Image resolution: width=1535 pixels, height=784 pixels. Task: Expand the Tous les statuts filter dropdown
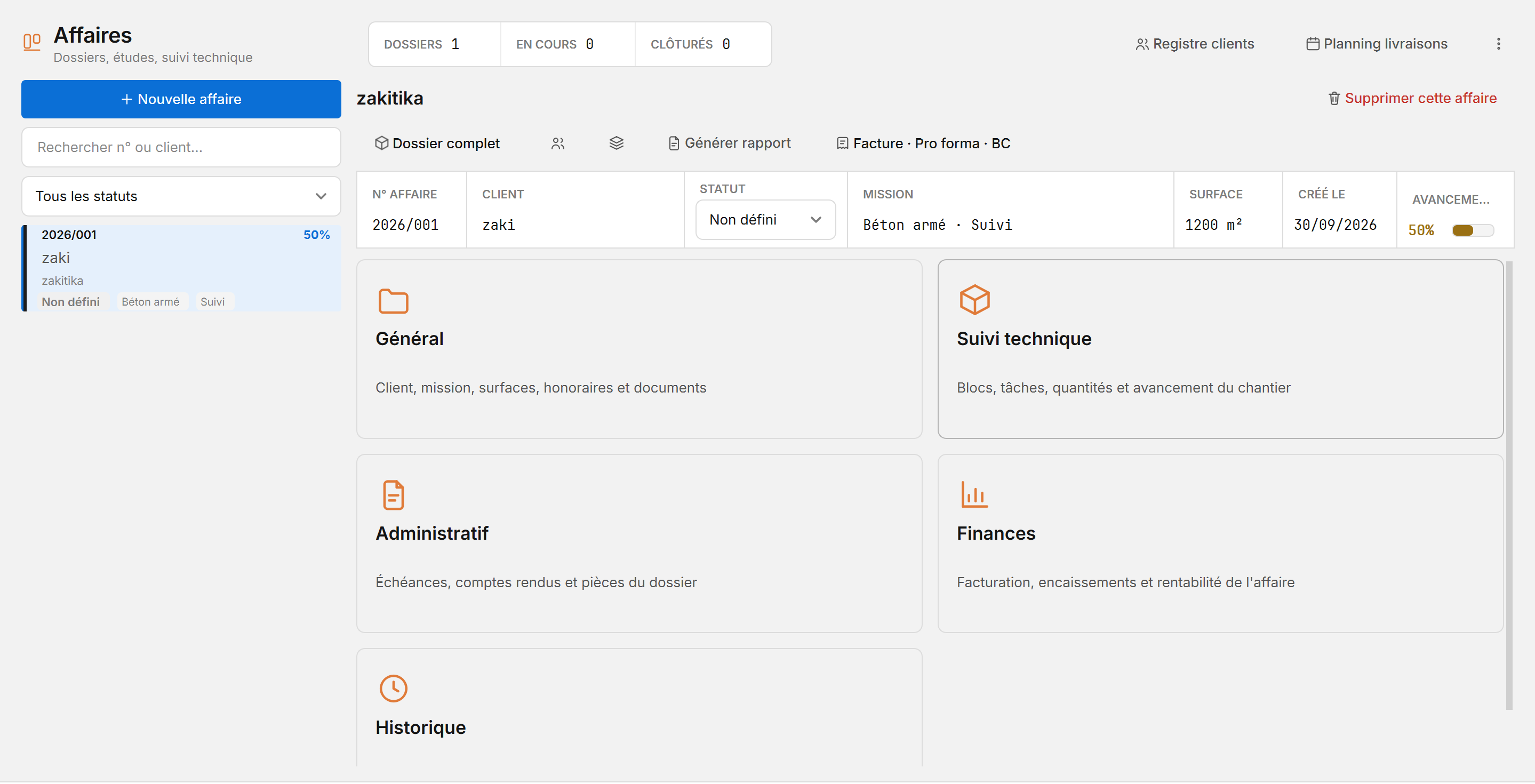(181, 196)
